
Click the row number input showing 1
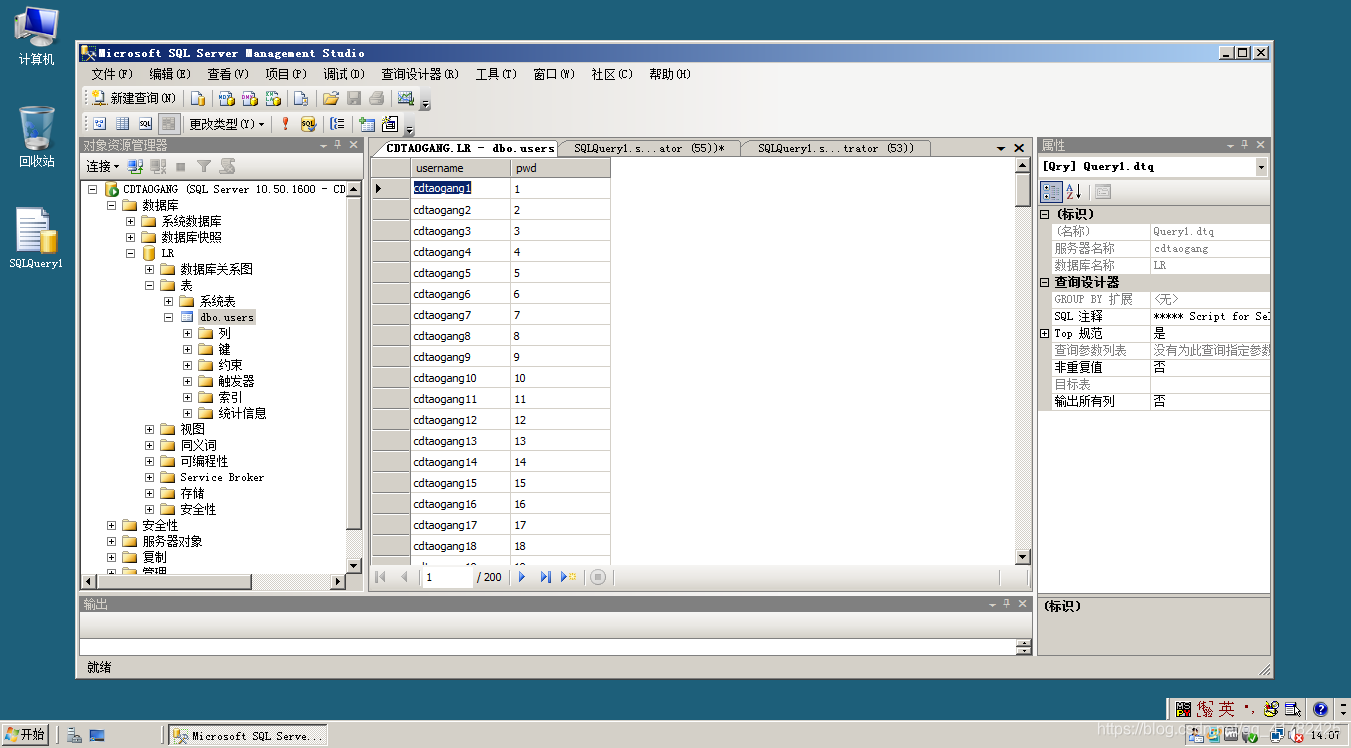click(x=447, y=577)
